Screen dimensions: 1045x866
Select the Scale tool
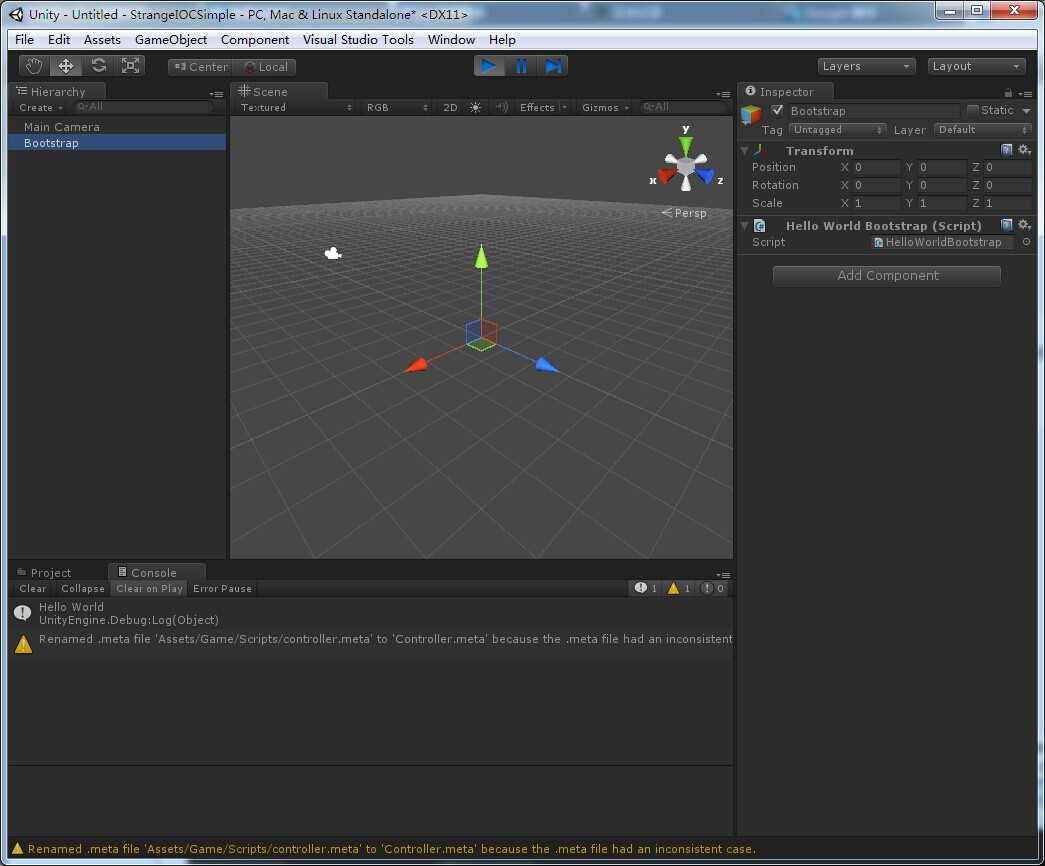coord(130,66)
